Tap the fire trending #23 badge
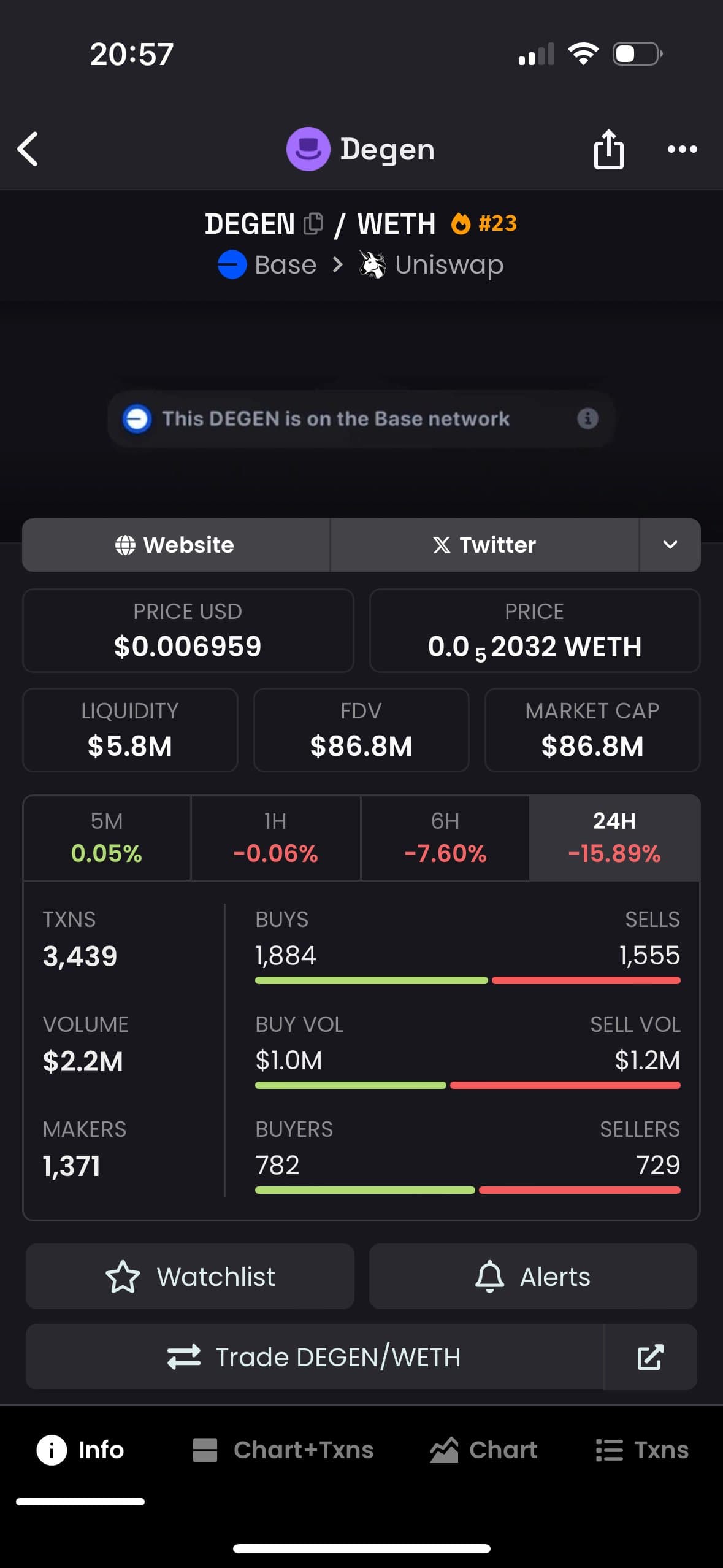723x1568 pixels. tap(484, 224)
